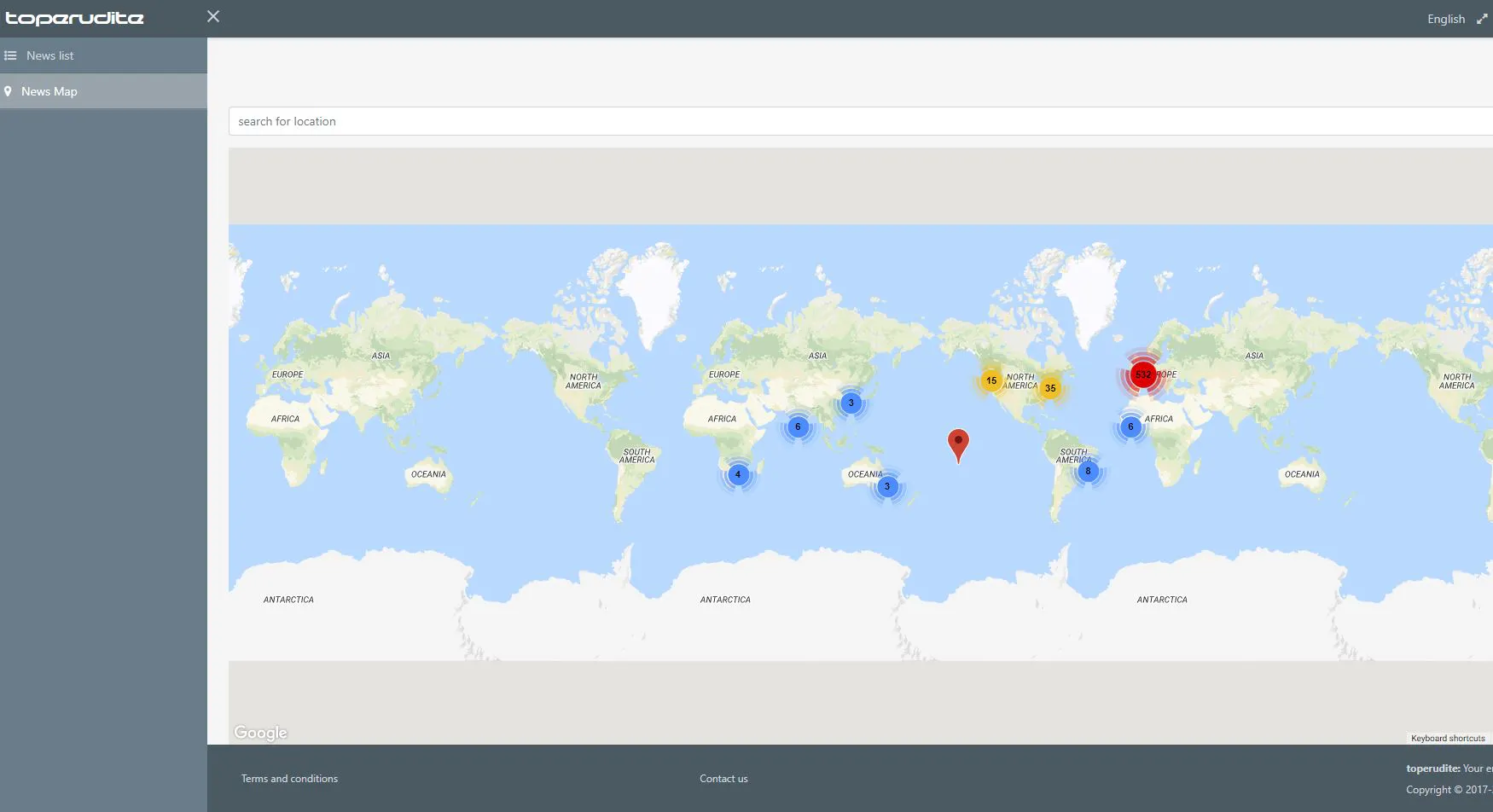Open the Google logo link on map
Screen dimensions: 1493x812
(260, 733)
